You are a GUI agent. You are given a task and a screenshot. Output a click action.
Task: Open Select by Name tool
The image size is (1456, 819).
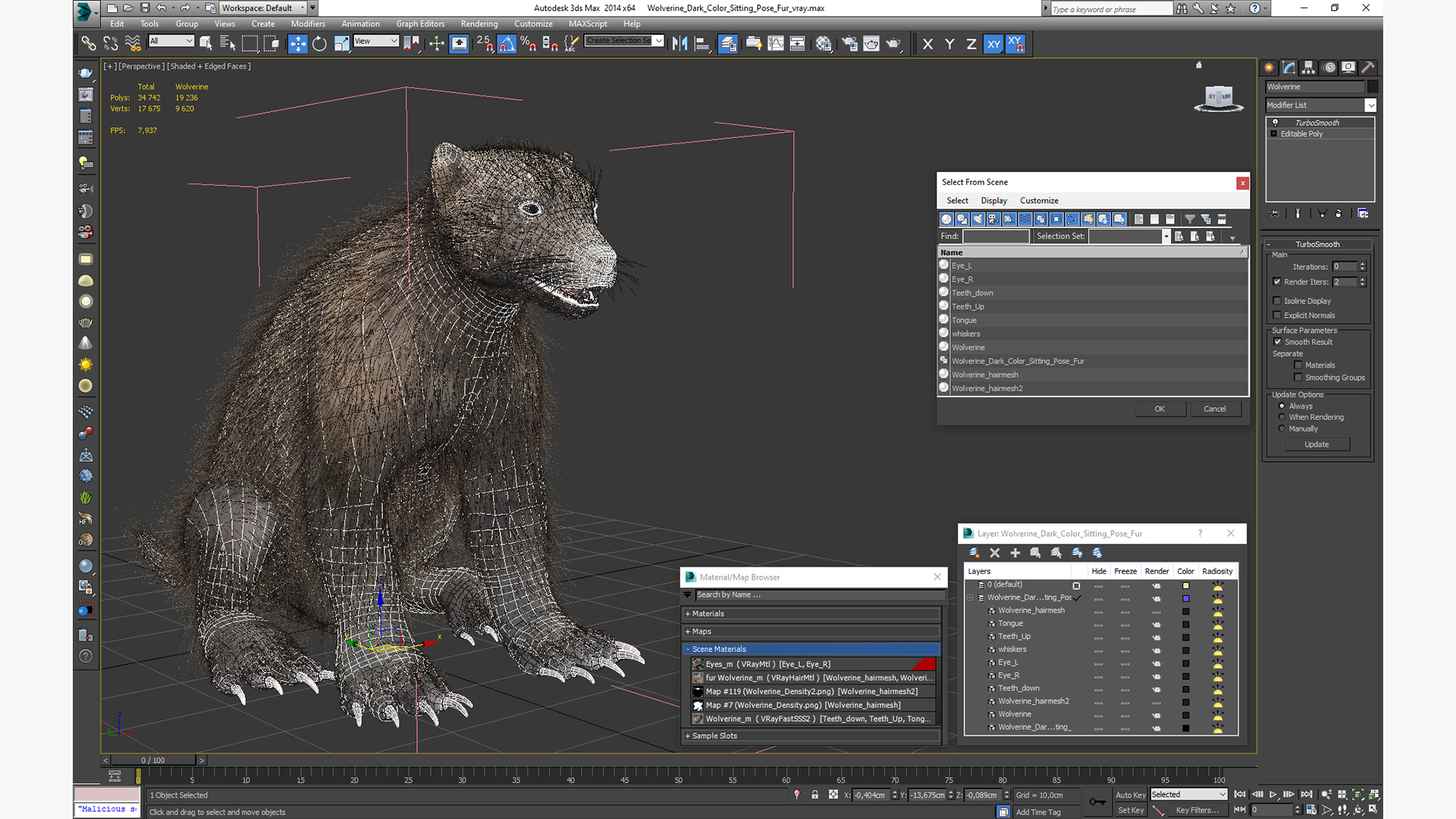point(227,44)
